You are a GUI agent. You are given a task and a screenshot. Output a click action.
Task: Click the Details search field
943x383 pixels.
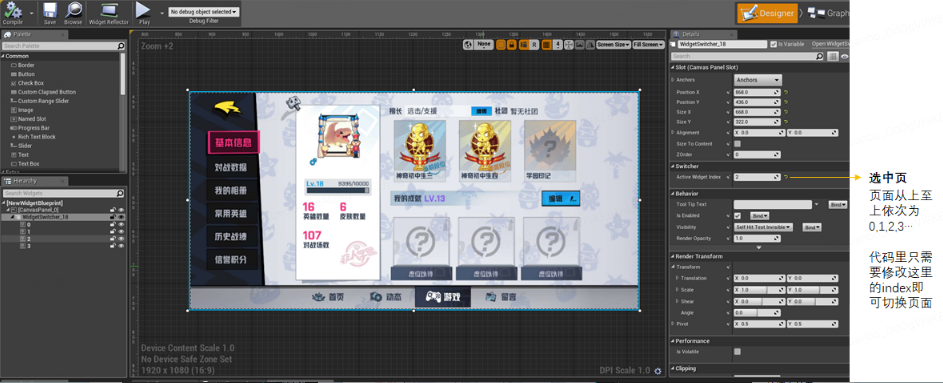(748, 56)
